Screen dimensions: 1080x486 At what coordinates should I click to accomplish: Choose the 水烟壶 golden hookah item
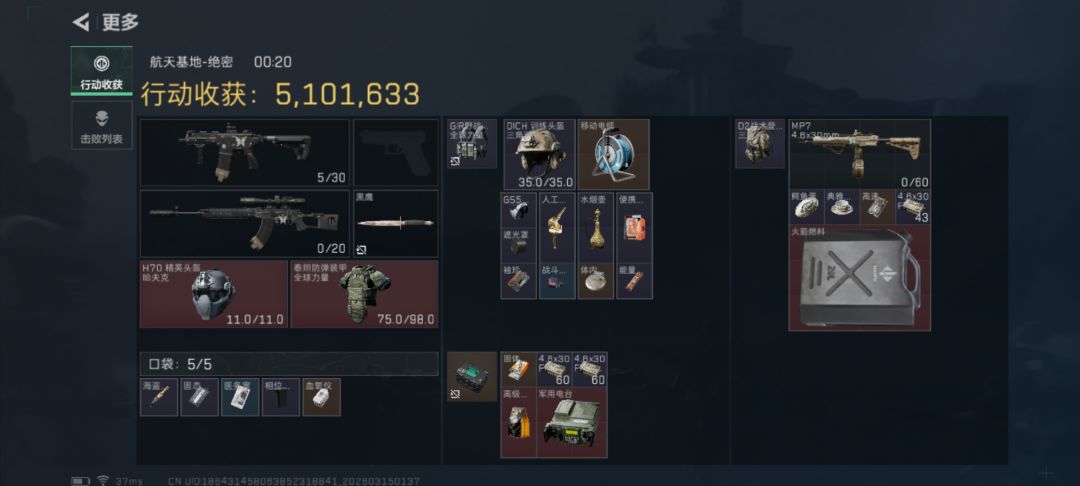(595, 227)
